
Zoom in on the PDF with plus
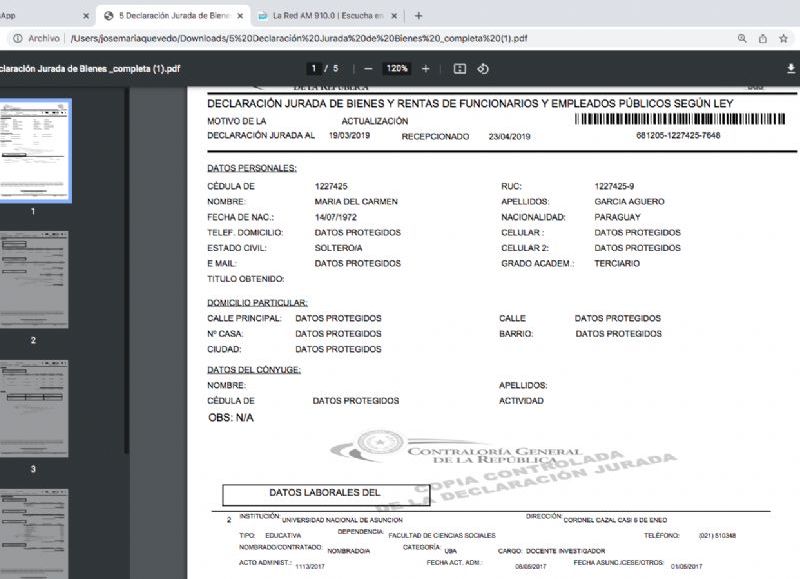tap(426, 69)
